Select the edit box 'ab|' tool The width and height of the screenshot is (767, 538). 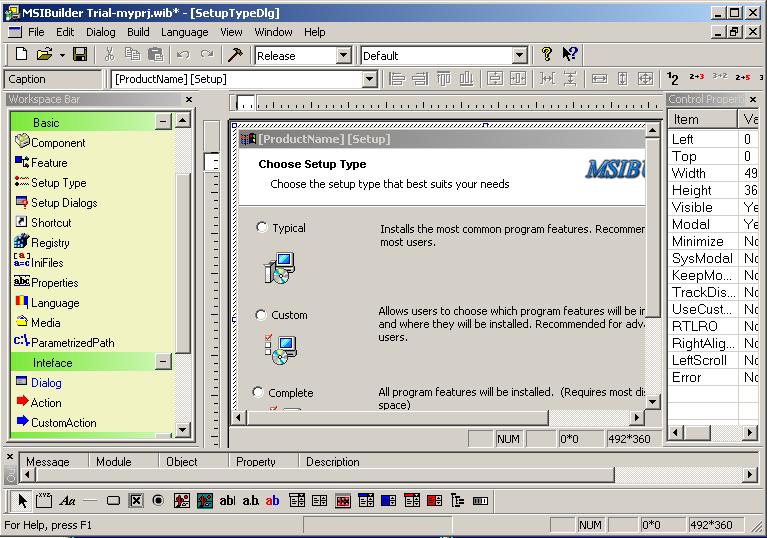tap(227, 500)
